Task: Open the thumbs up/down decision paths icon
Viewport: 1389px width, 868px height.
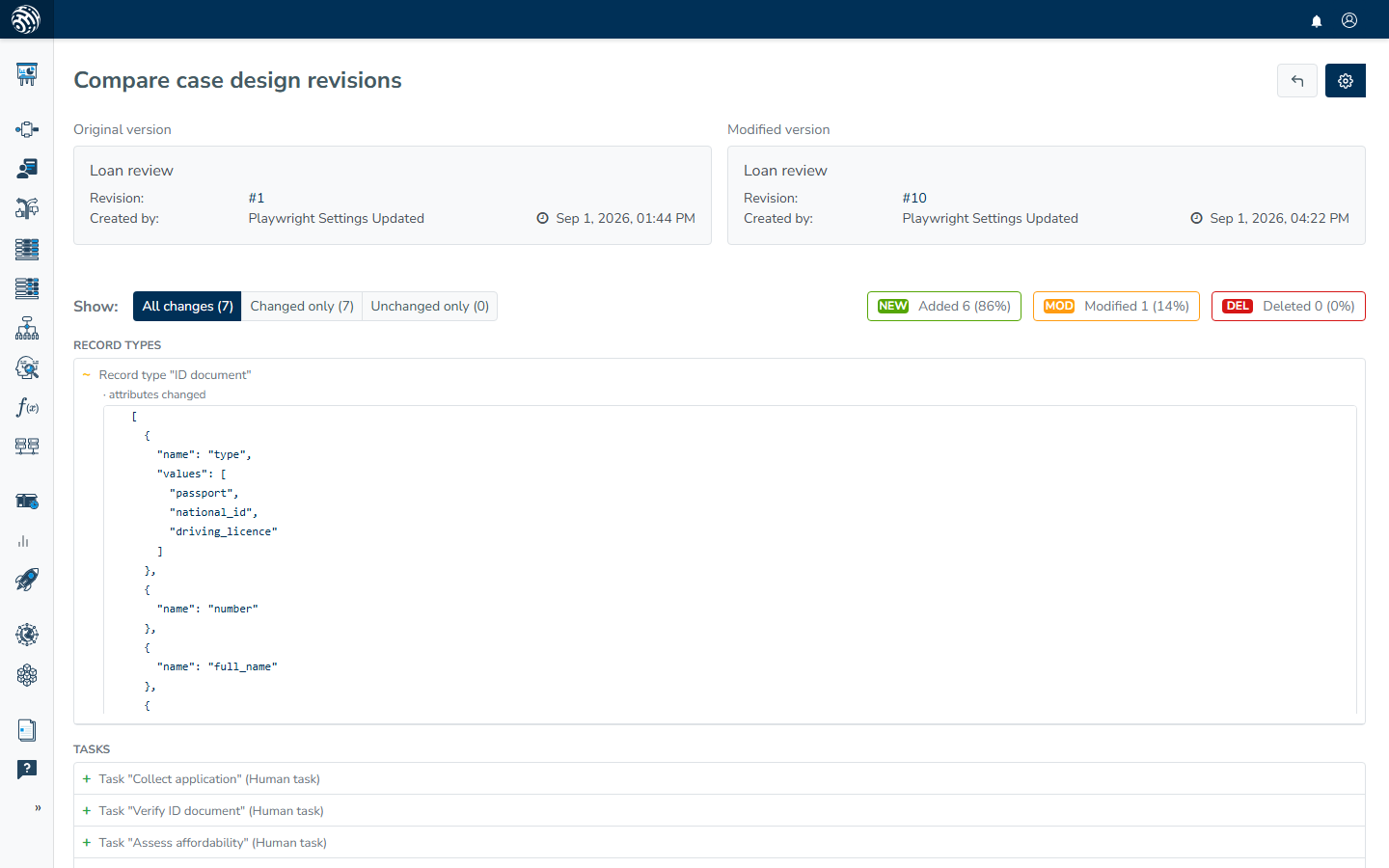Action: tap(27, 208)
